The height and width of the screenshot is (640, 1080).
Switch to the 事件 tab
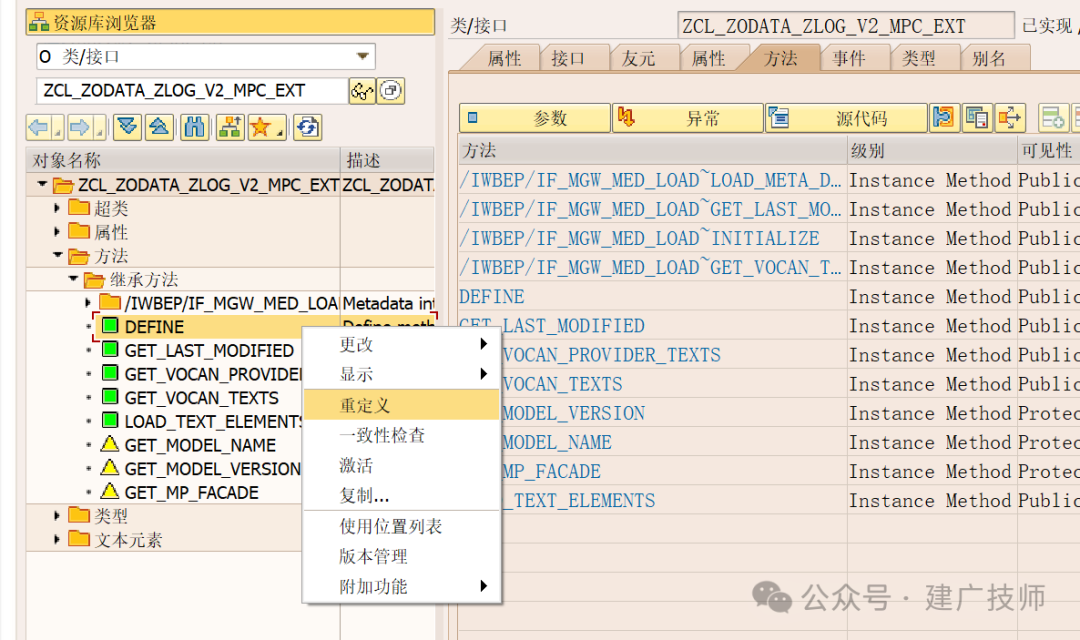click(849, 59)
